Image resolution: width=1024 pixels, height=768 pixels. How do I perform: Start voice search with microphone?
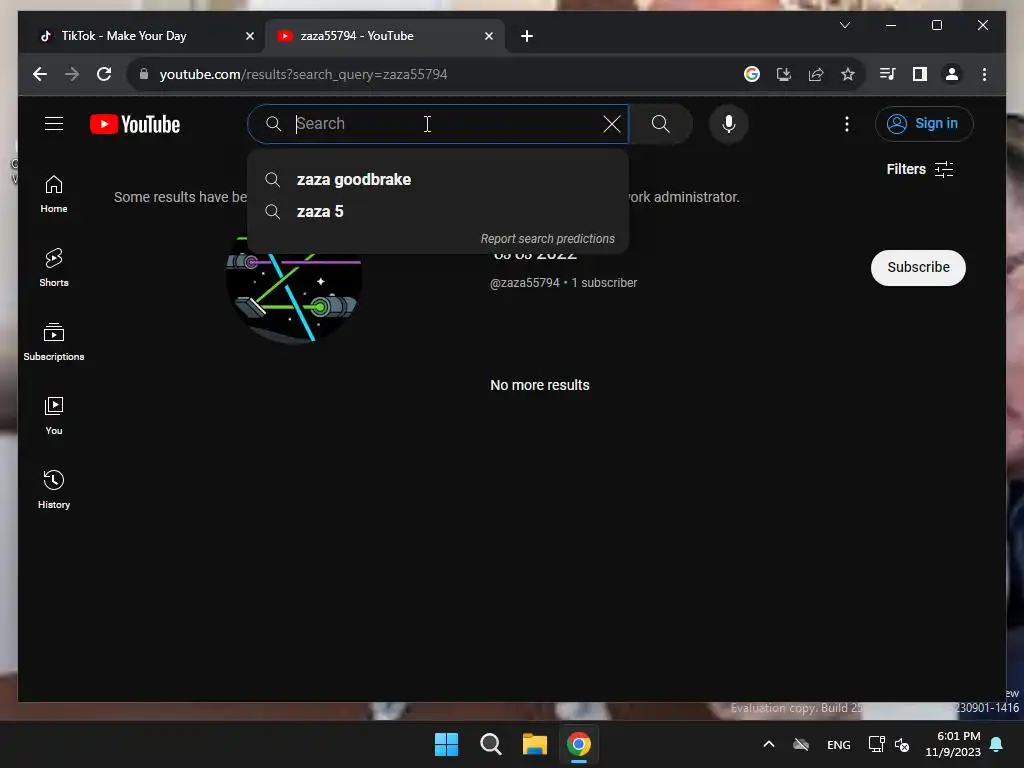729,124
